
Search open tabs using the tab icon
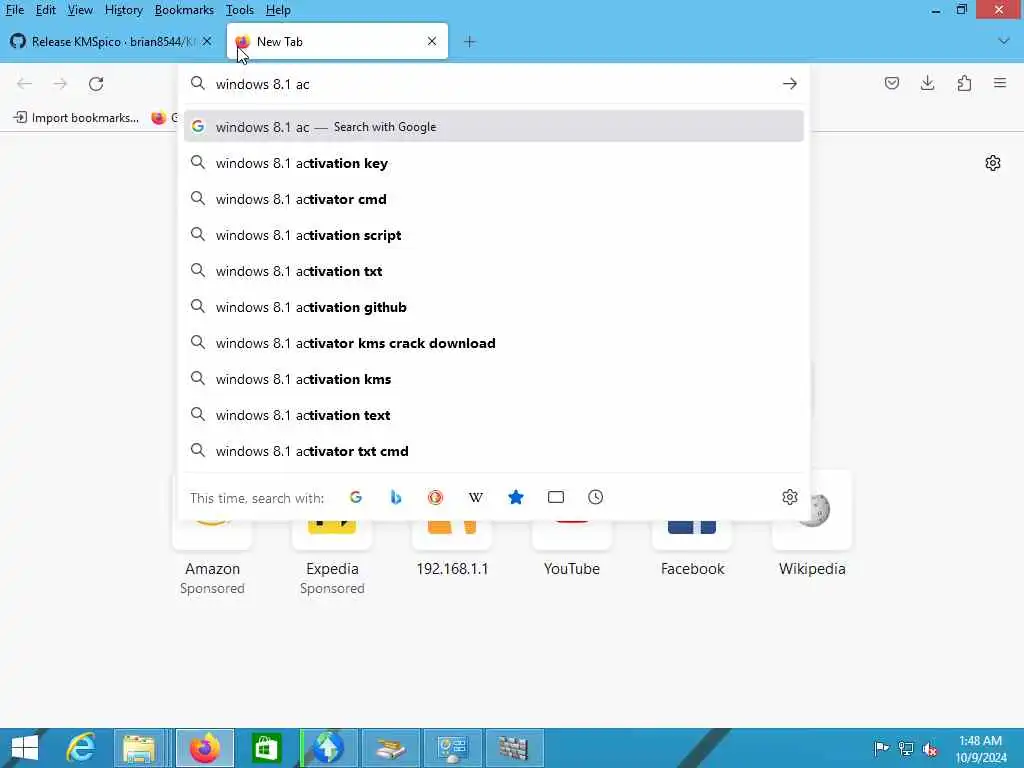click(x=556, y=498)
